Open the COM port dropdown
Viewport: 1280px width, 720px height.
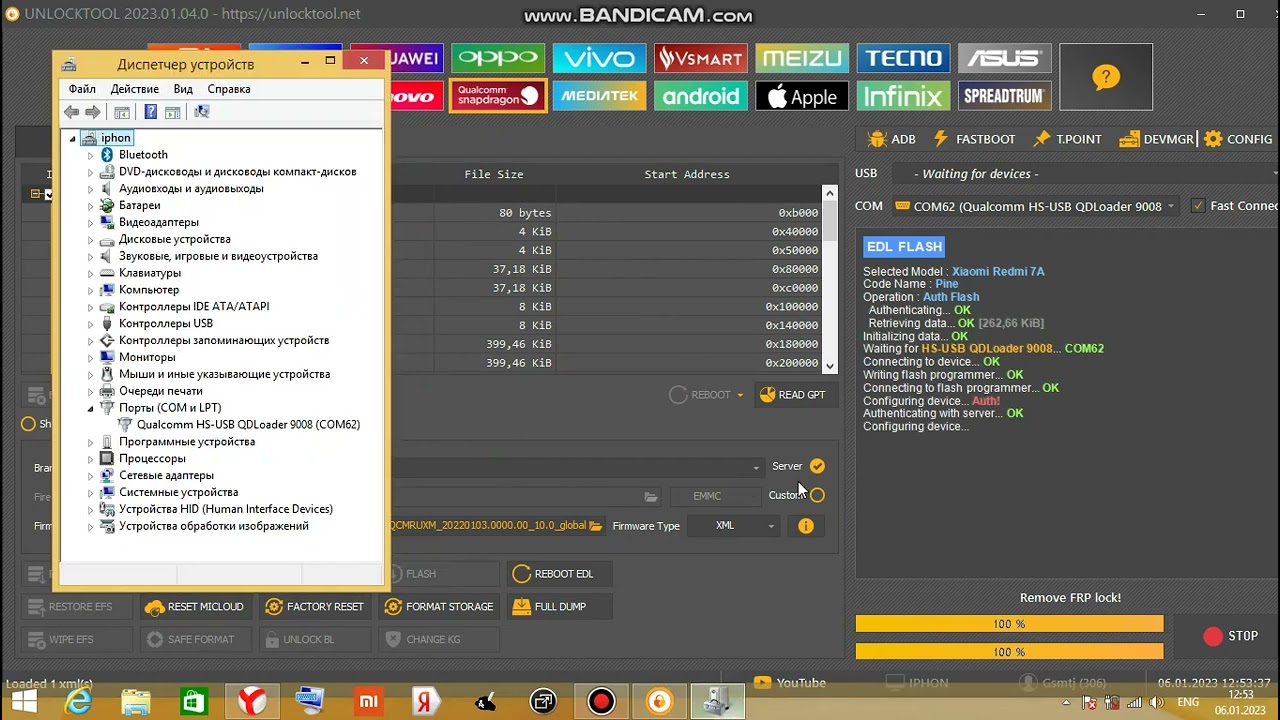(x=1035, y=206)
